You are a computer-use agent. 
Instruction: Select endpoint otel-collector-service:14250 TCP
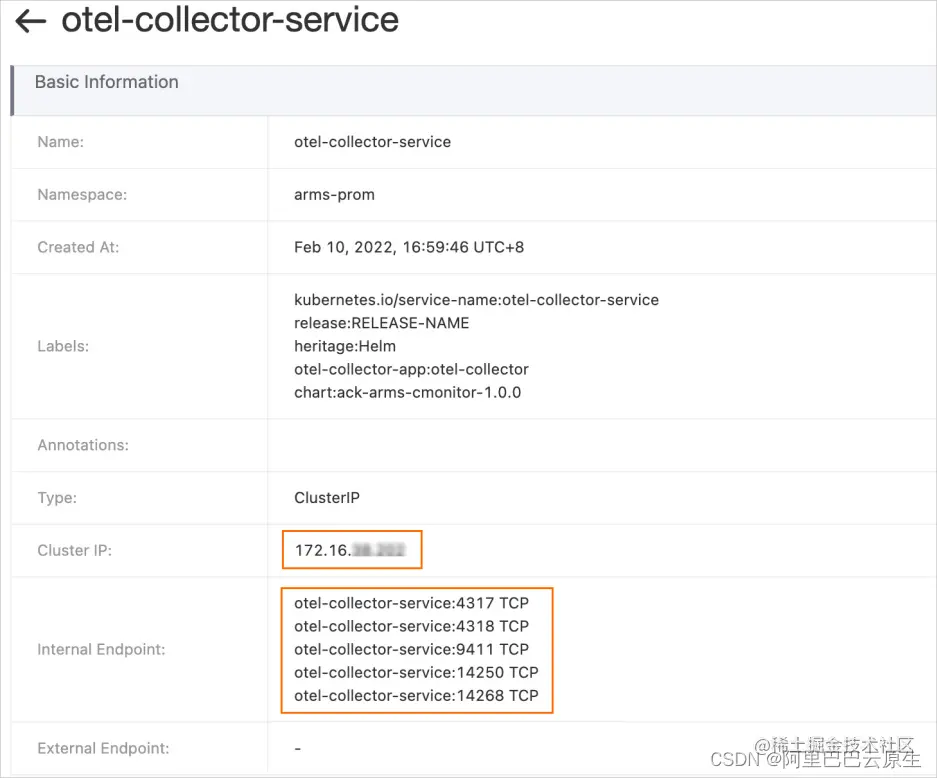pyautogui.click(x=416, y=673)
